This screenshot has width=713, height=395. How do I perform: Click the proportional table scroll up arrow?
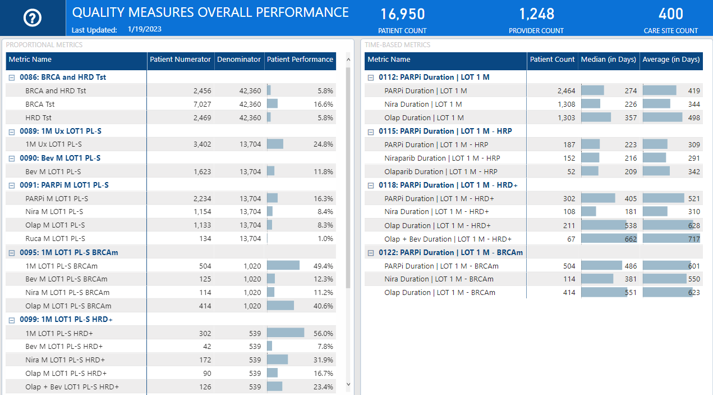point(348,60)
